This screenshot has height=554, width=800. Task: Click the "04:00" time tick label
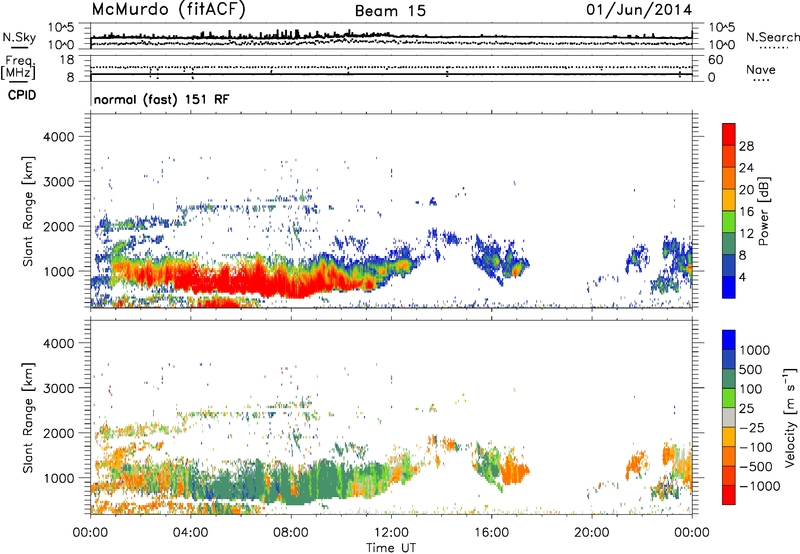click(x=190, y=533)
